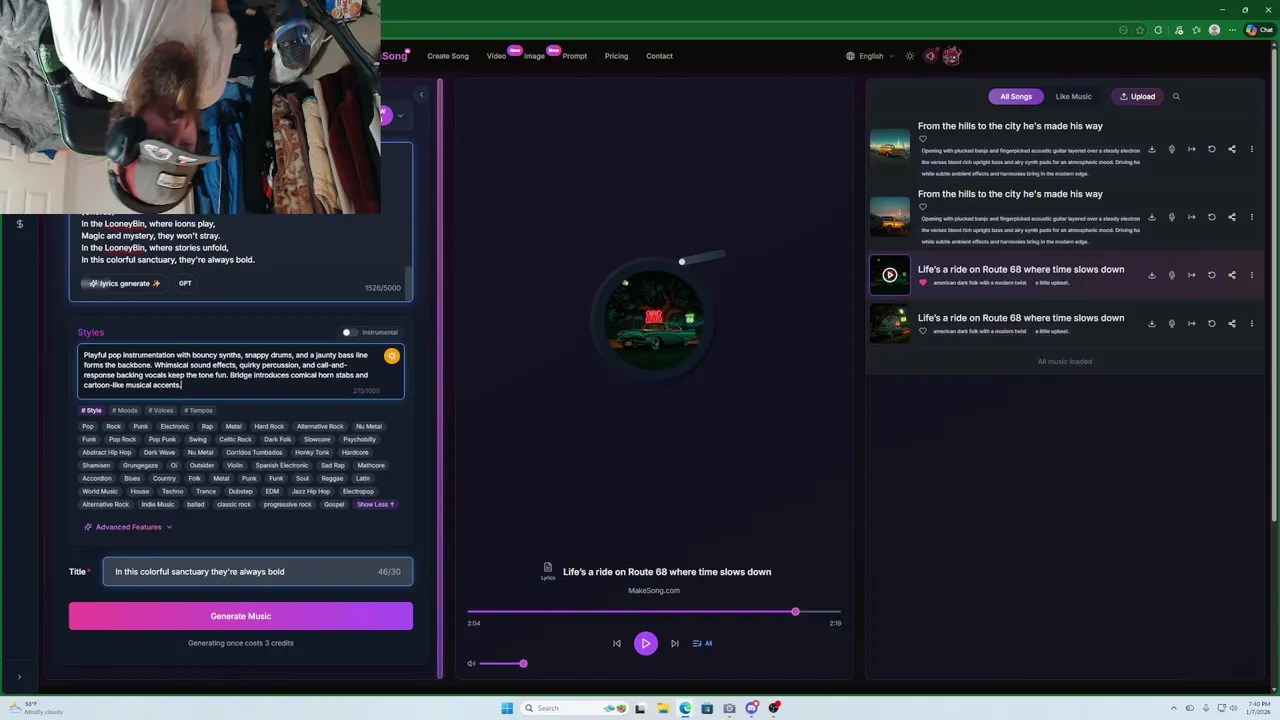Switch to the Moods tag tab
The height and width of the screenshot is (720, 1280).
pyautogui.click(x=125, y=410)
